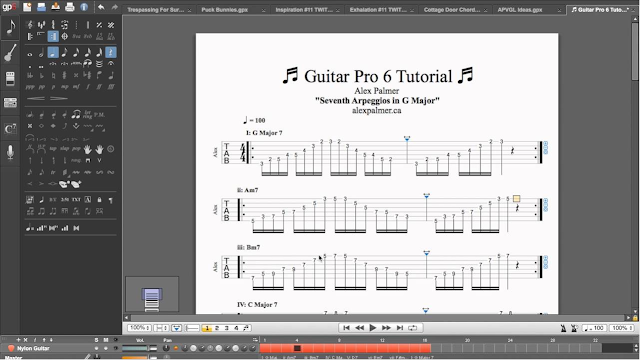Select the whole note duration
Viewport: 640px width, 360px height.
coord(30,53)
